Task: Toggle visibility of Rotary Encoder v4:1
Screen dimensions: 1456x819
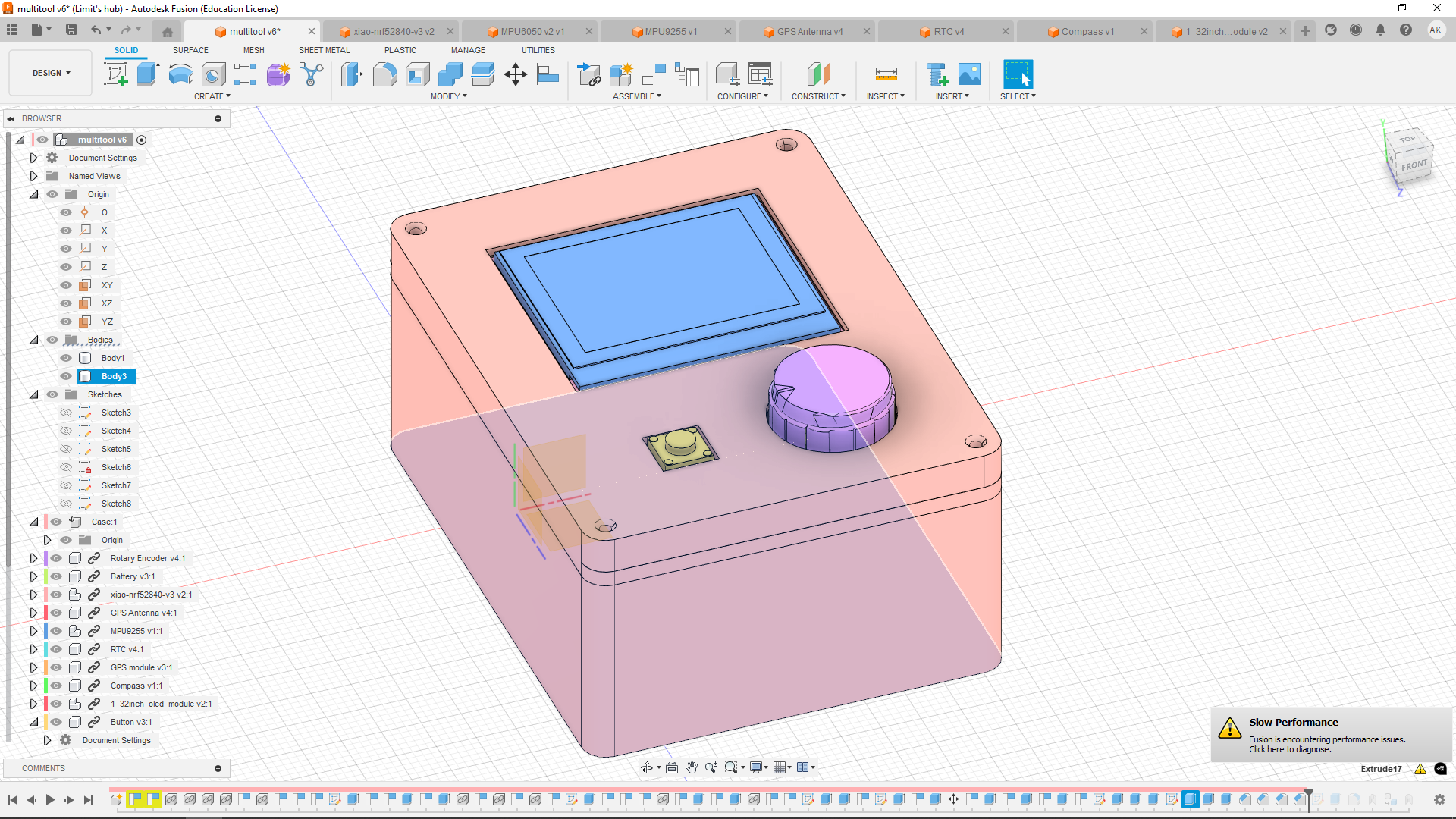Action: tap(56, 558)
